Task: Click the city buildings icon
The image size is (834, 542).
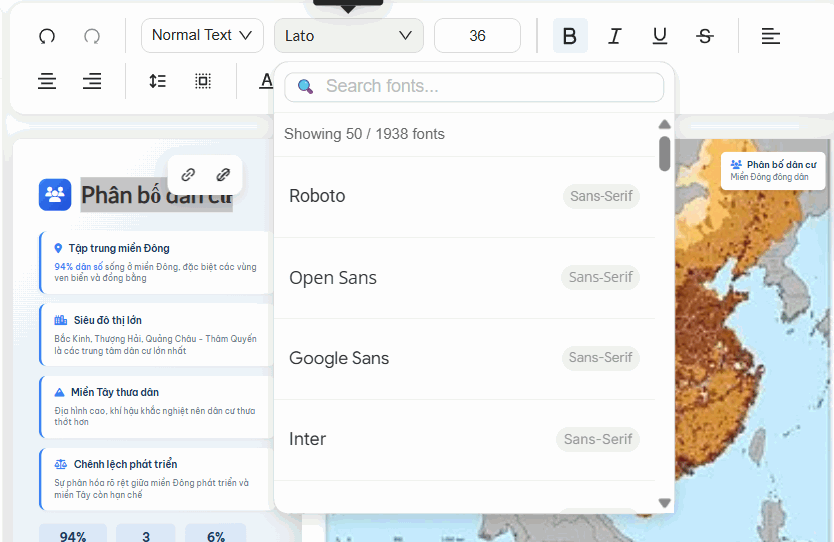Action: tap(61, 320)
